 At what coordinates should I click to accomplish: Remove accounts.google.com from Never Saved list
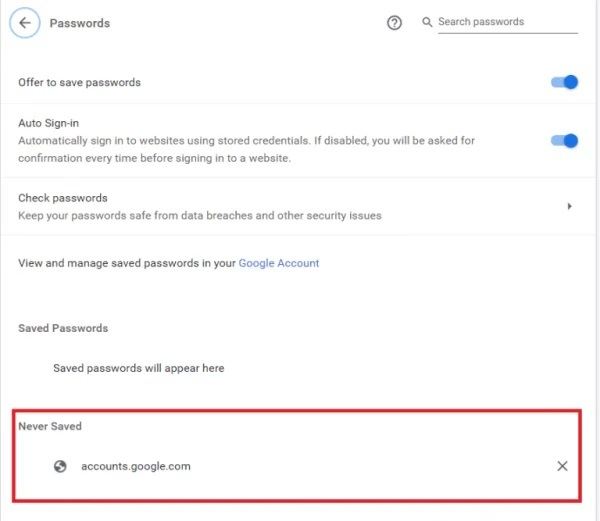click(562, 466)
